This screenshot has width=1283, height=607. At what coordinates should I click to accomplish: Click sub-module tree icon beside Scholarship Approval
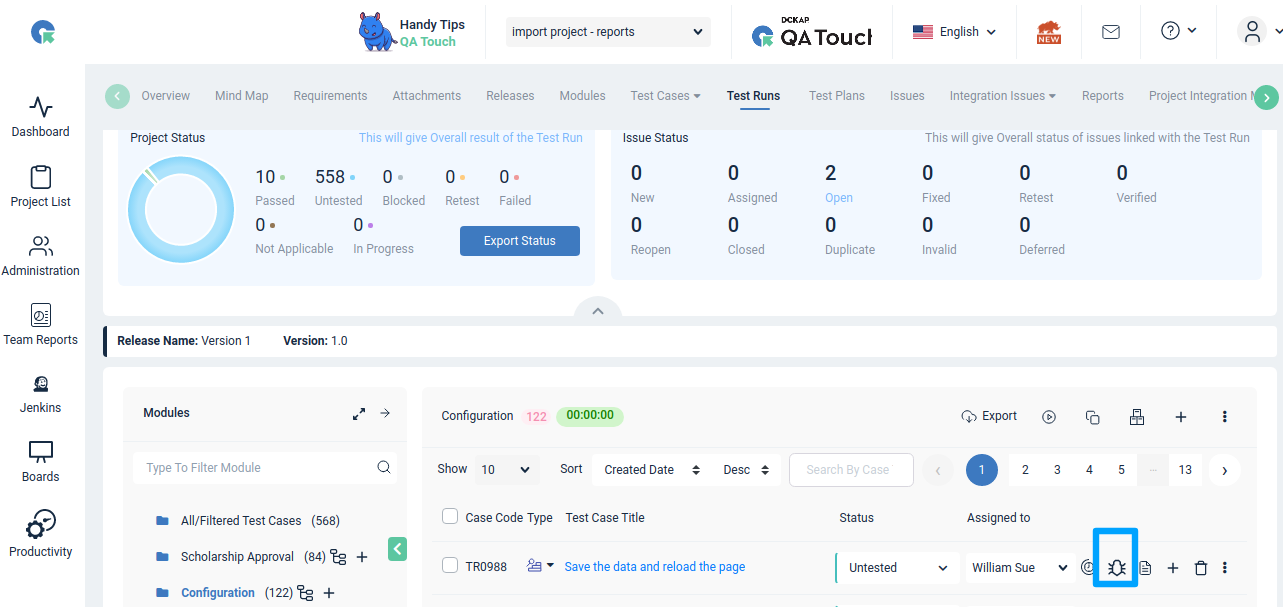338,557
